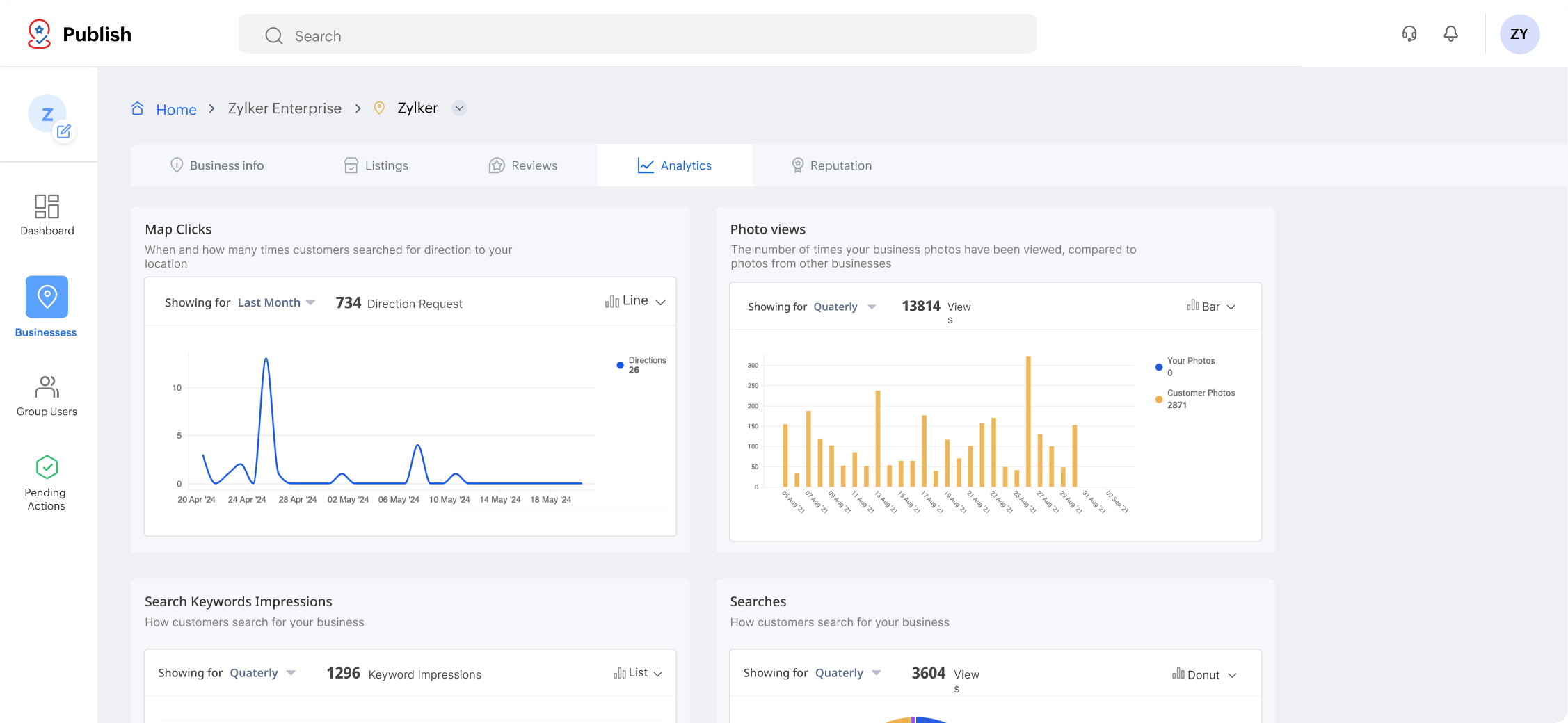This screenshot has width=1568, height=723.
Task: Expand the Zylker location dropdown chevron
Action: click(459, 108)
